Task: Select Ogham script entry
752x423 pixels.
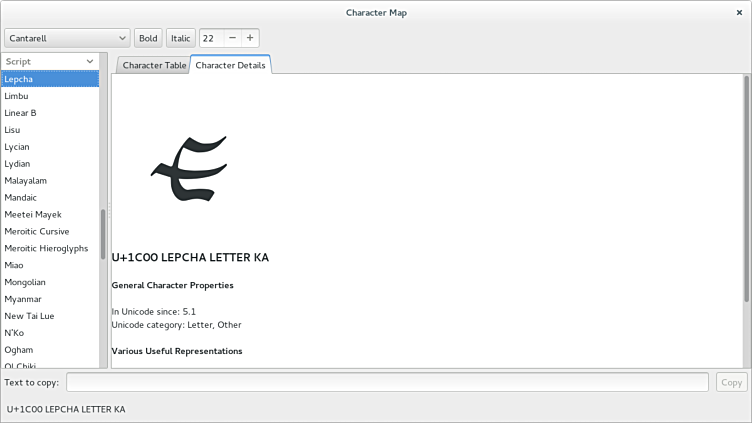Action: pyautogui.click(x=19, y=350)
